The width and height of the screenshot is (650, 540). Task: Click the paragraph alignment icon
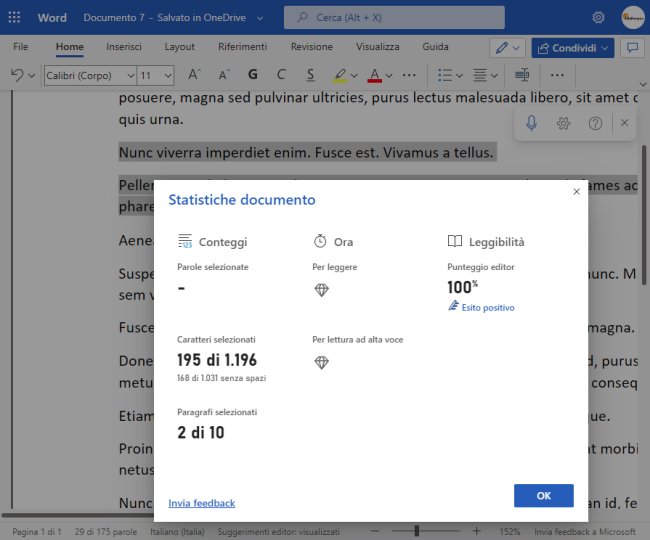click(480, 75)
